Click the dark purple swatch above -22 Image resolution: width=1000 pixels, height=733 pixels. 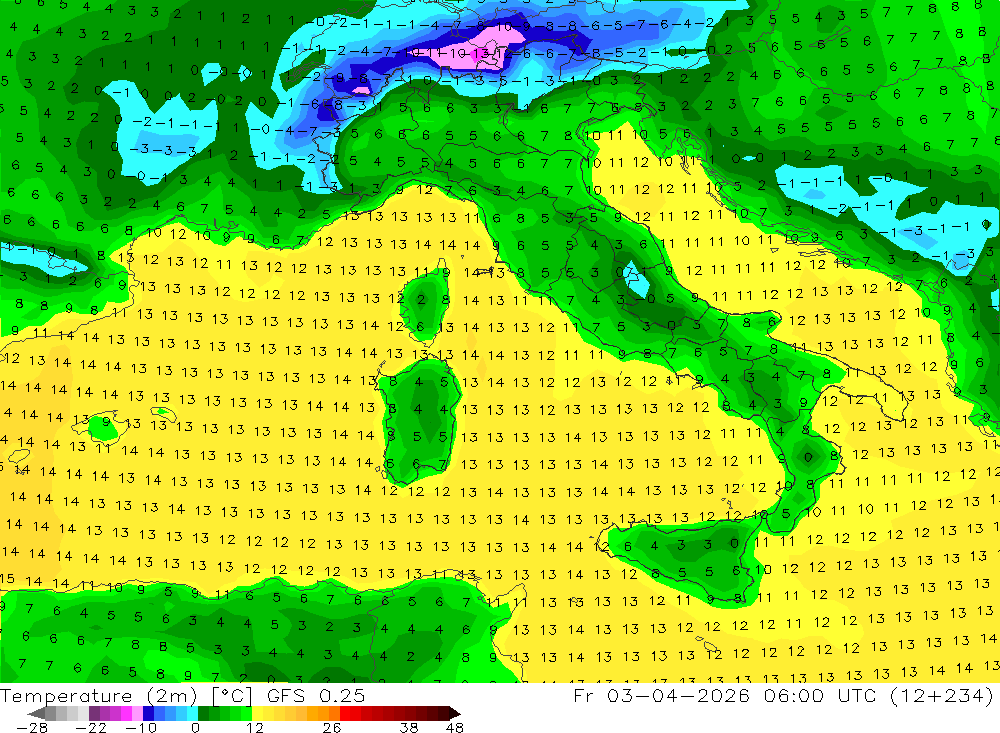click(94, 714)
